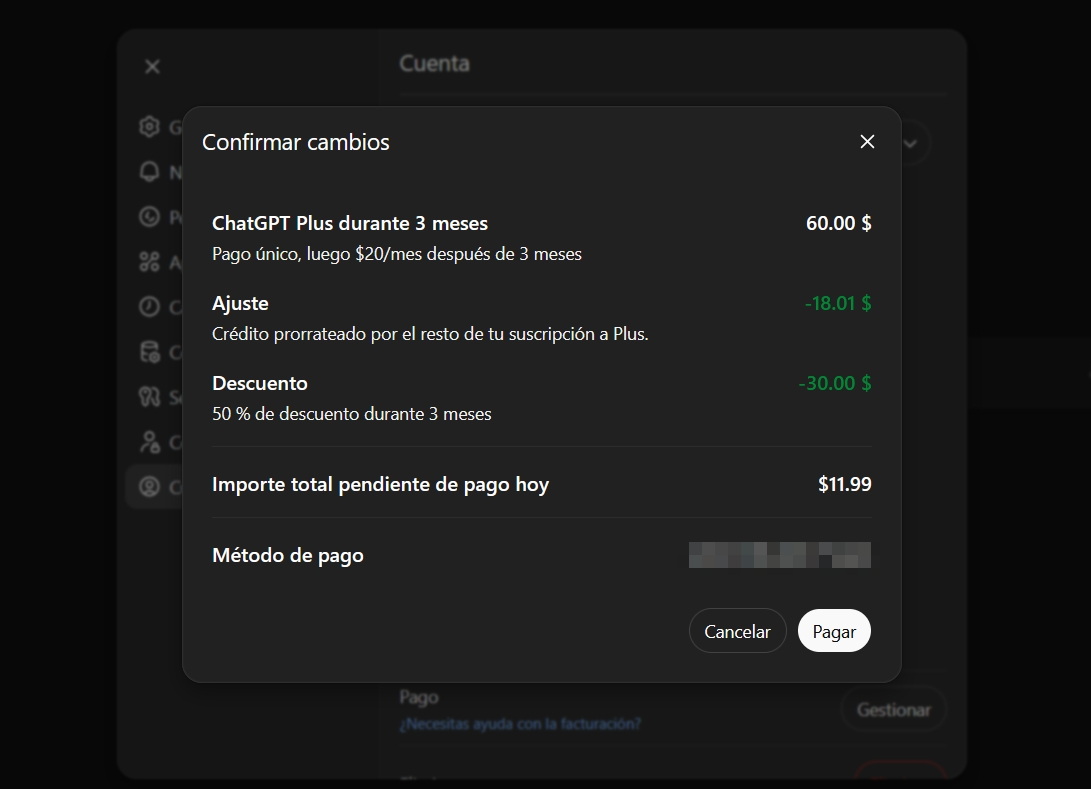Click the Security icon in settings sidebar
Image resolution: width=1091 pixels, height=789 pixels.
(150, 397)
